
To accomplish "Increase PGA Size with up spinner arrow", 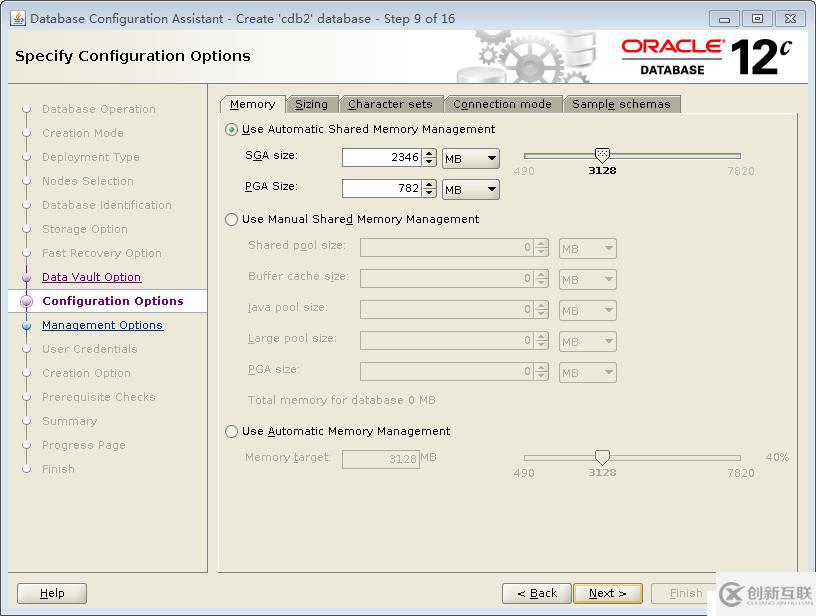I will click(x=429, y=184).
